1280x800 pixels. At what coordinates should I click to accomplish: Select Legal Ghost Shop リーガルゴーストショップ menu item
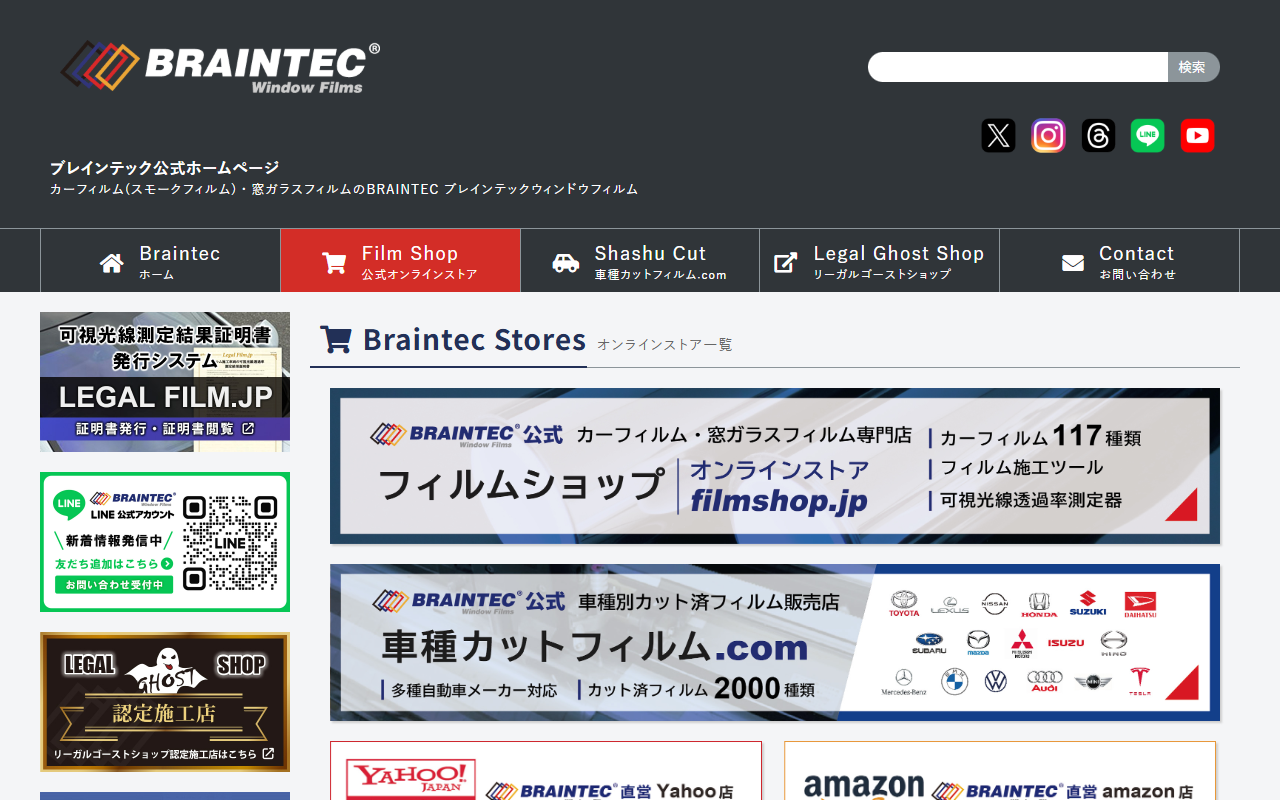tap(880, 260)
